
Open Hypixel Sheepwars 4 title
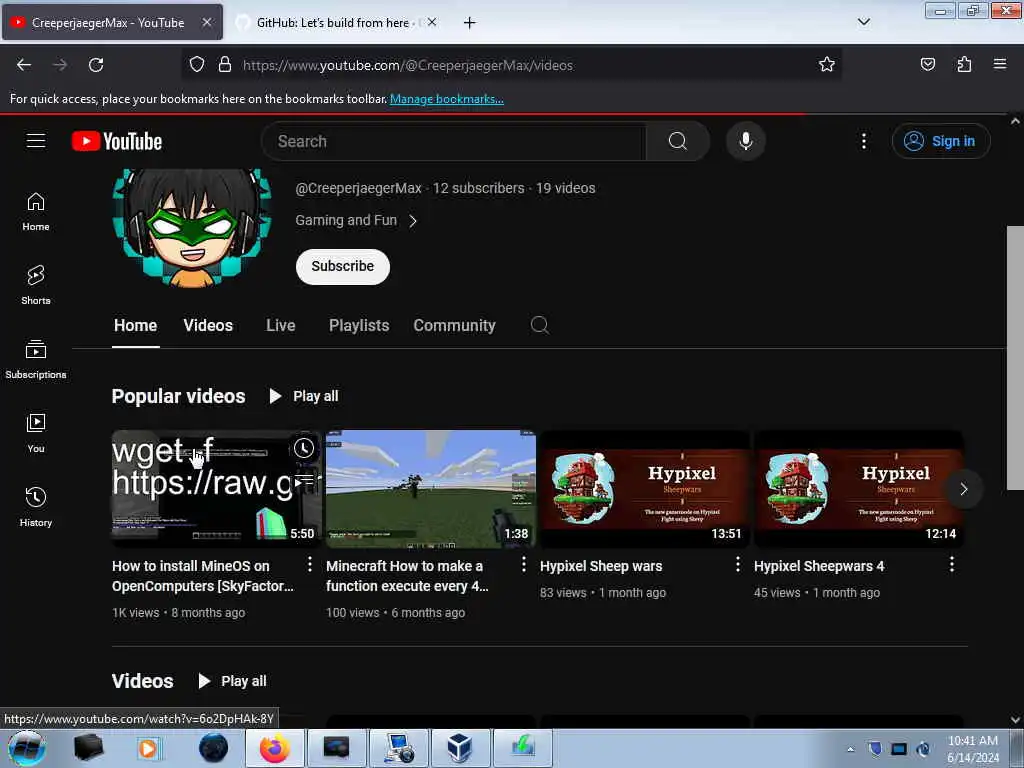pyautogui.click(x=819, y=566)
